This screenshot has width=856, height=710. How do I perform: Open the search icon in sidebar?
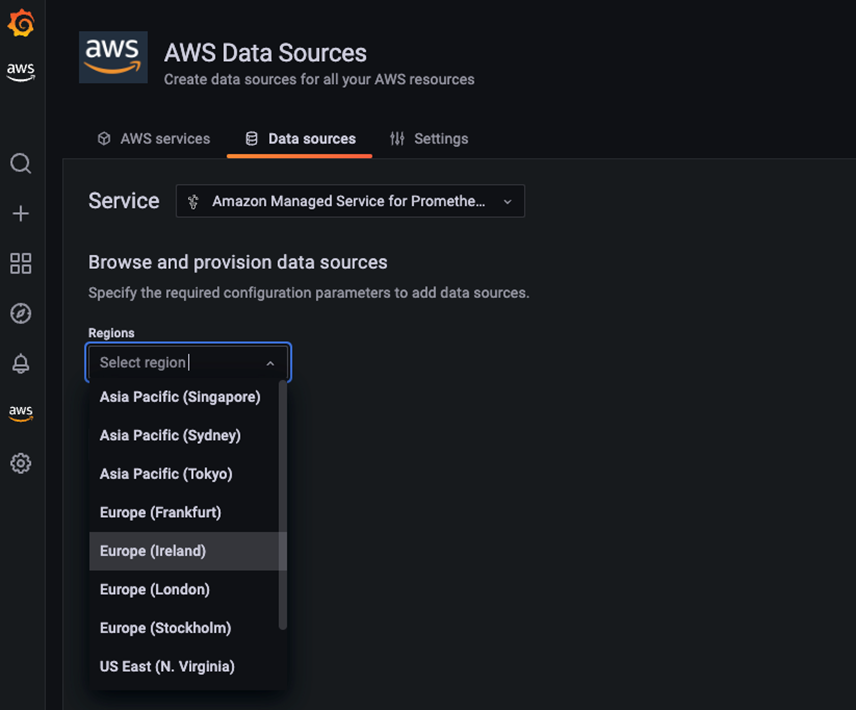[x=21, y=163]
